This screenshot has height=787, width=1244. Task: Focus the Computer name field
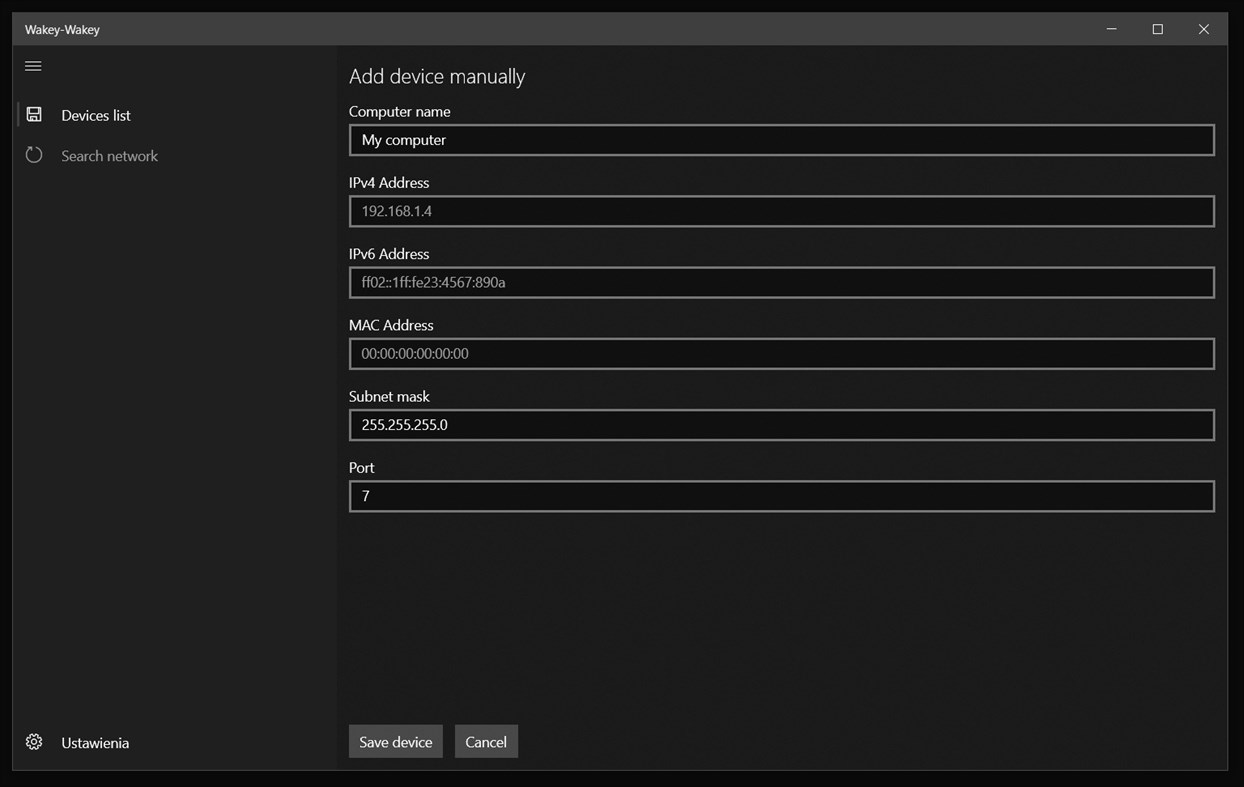click(x=781, y=140)
